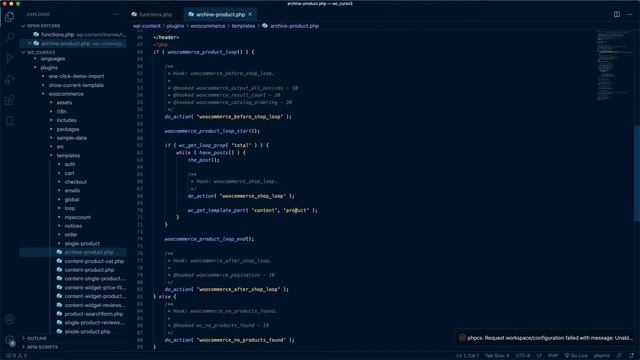Expand the single-product folder
Viewport: 640px width, 360px height.
82,244
